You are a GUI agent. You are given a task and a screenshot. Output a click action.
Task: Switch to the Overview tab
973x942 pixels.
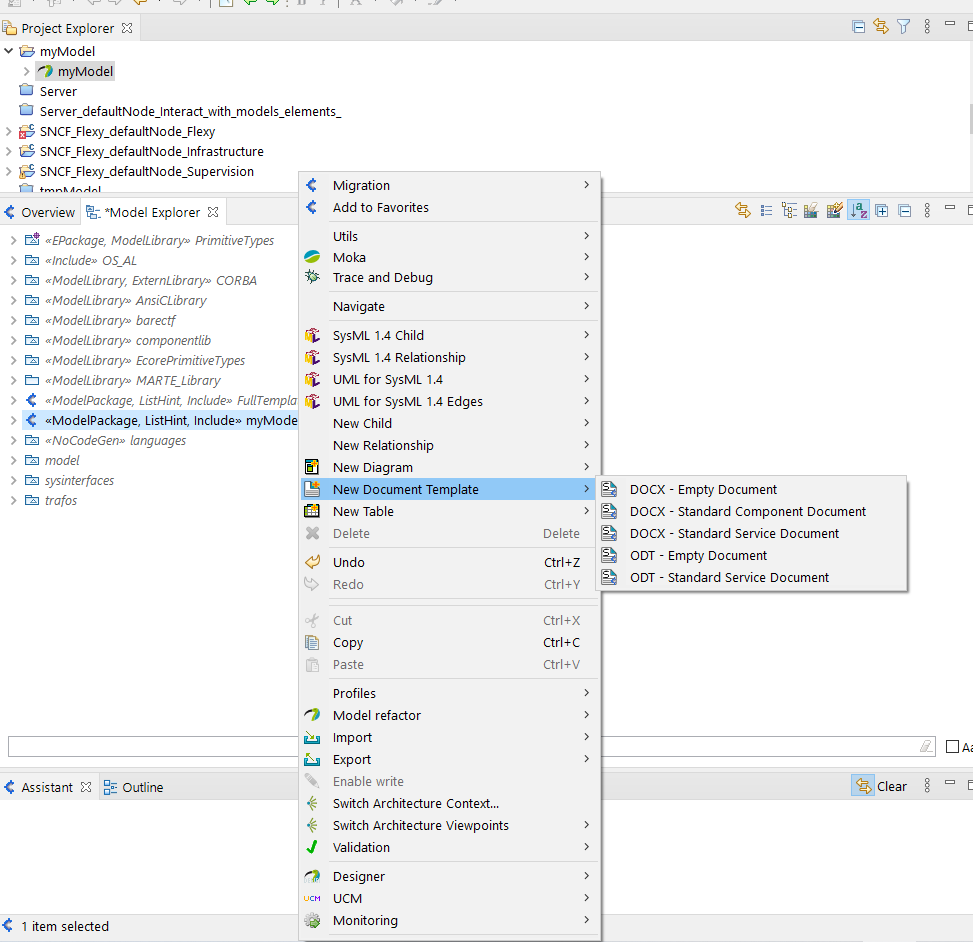click(48, 212)
